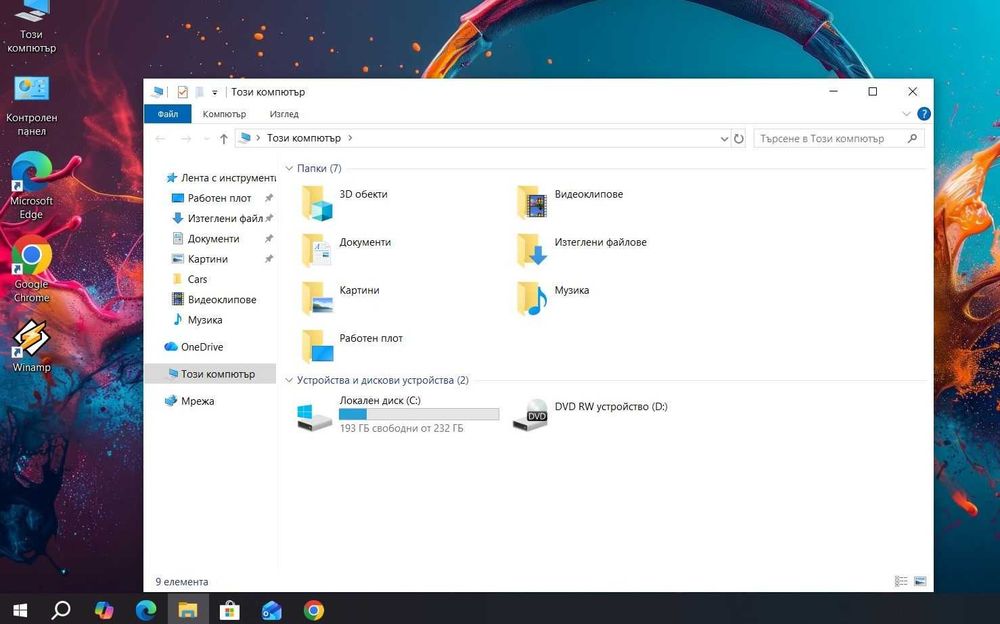
Task: Open the Компютър ribbon tab
Action: click(x=224, y=114)
